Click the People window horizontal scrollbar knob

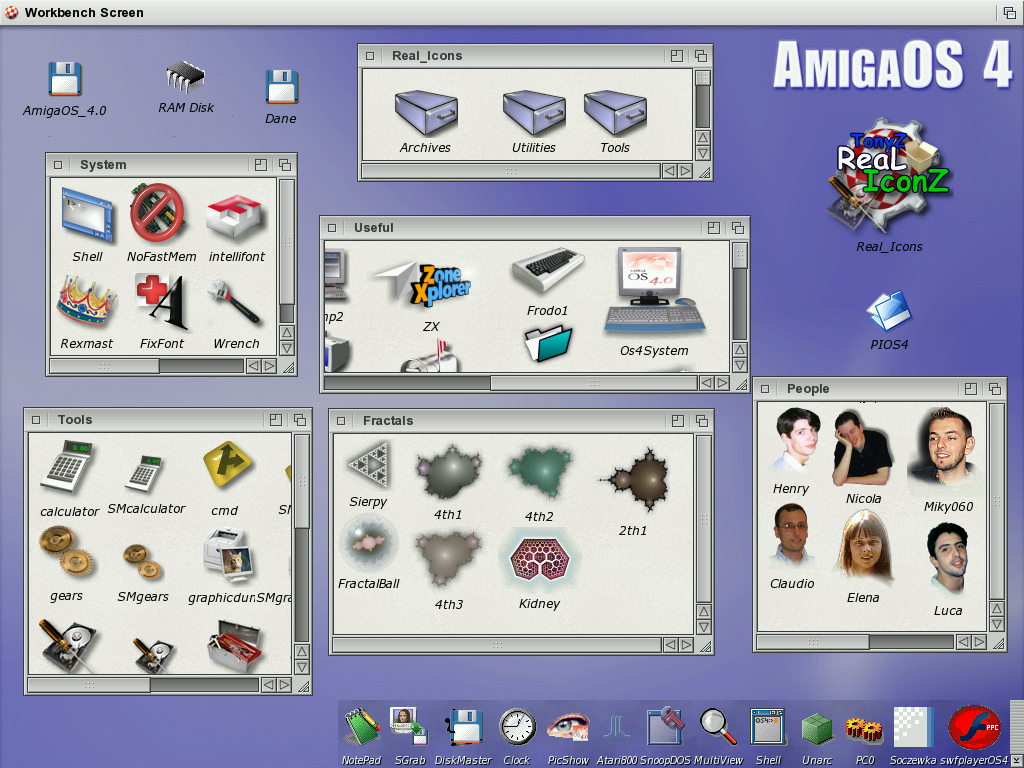[x=813, y=642]
